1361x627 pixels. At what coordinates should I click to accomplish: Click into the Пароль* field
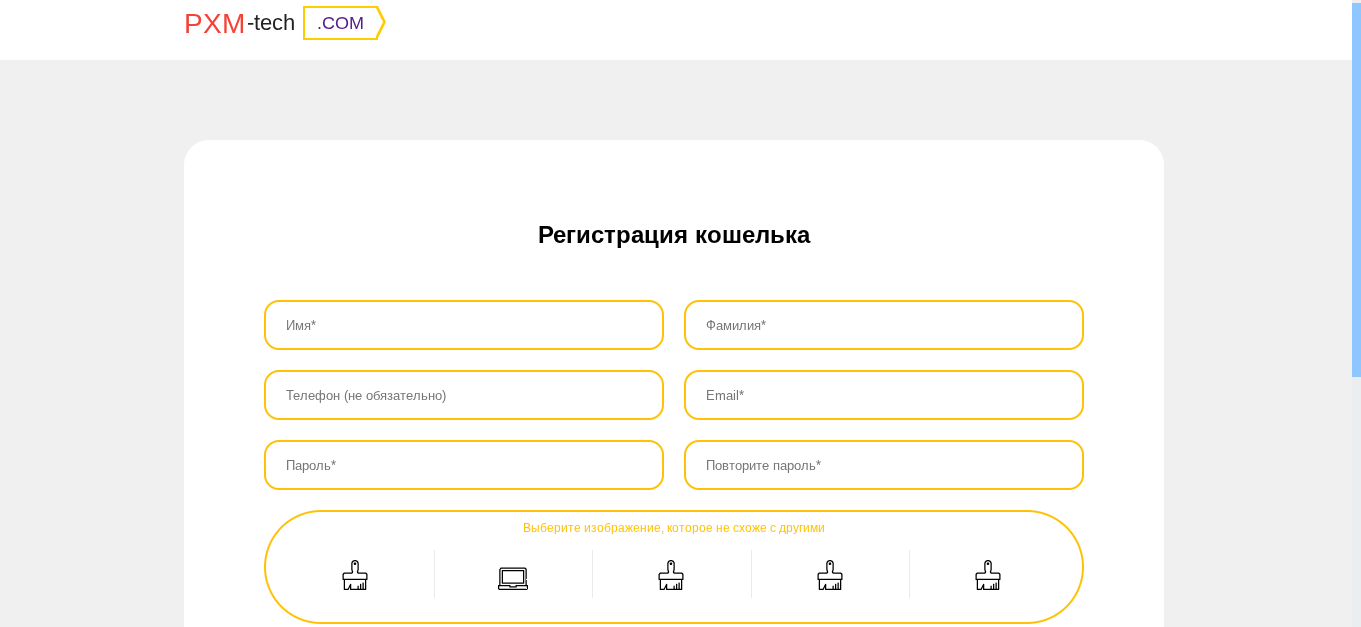click(464, 465)
